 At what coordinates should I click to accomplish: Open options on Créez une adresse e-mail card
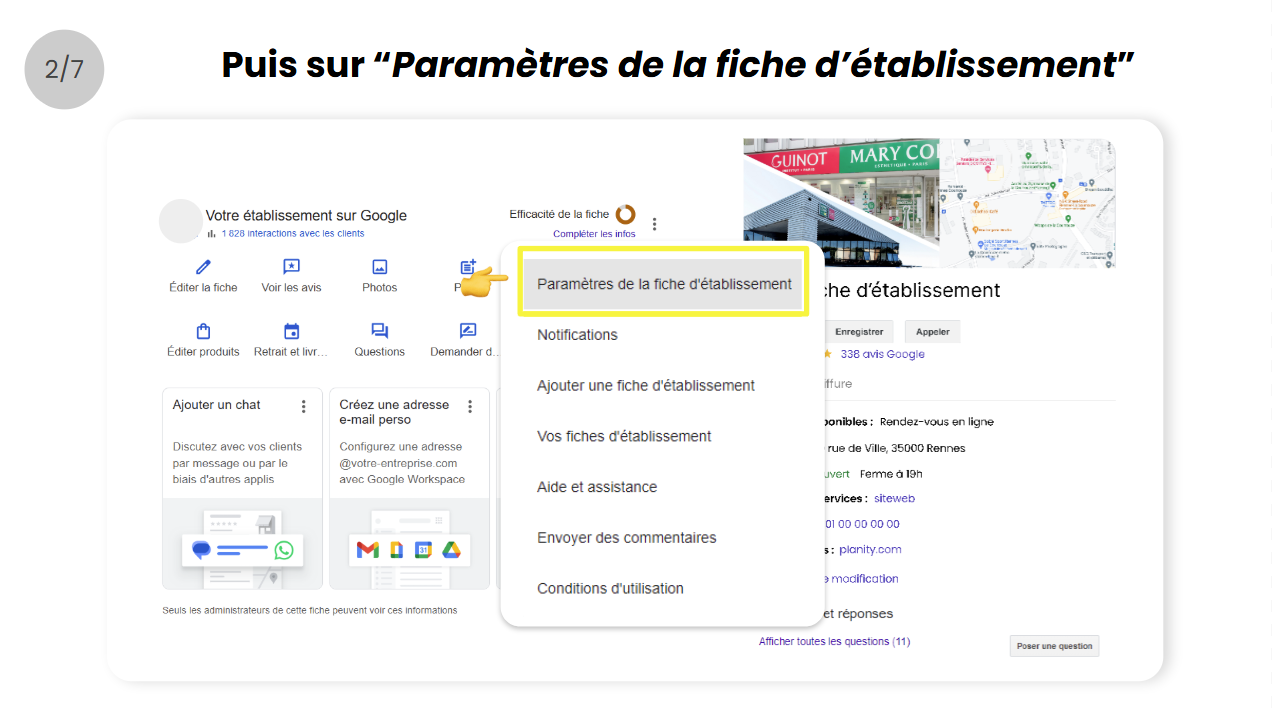471,406
